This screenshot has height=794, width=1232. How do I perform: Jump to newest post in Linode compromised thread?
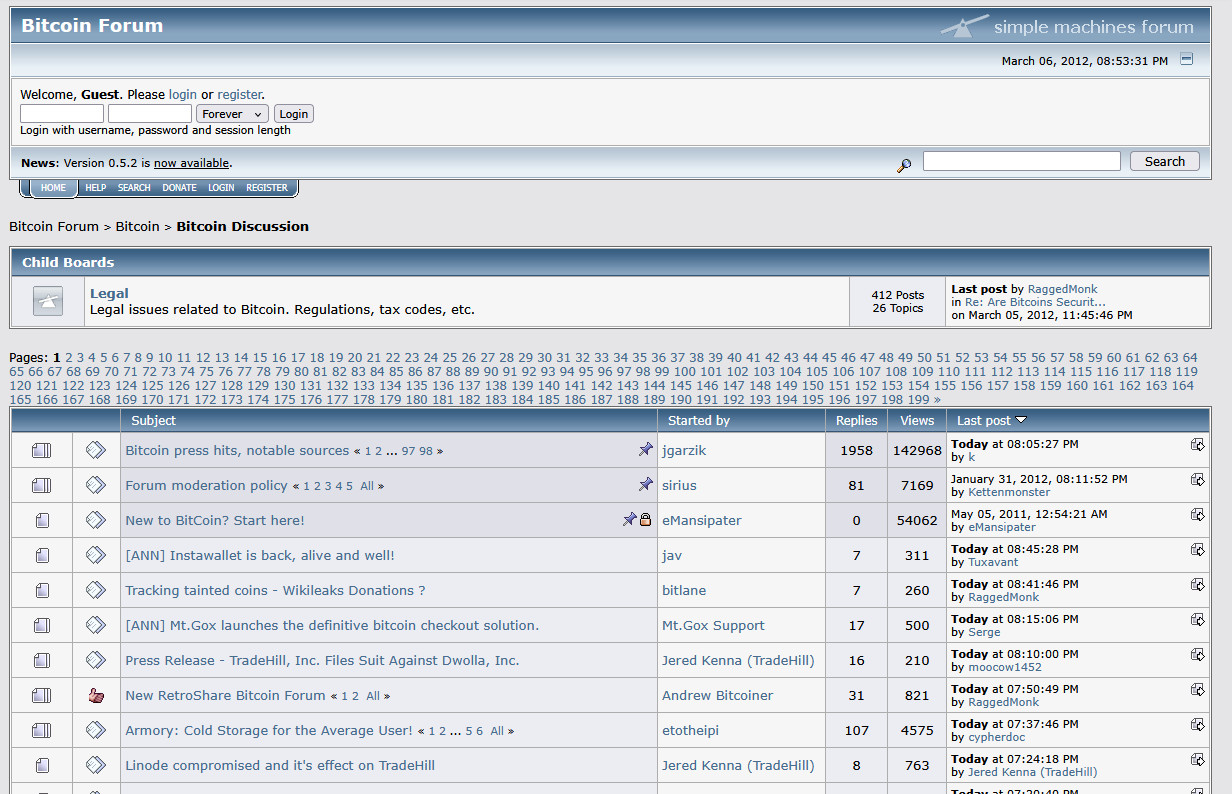[x=1198, y=759]
